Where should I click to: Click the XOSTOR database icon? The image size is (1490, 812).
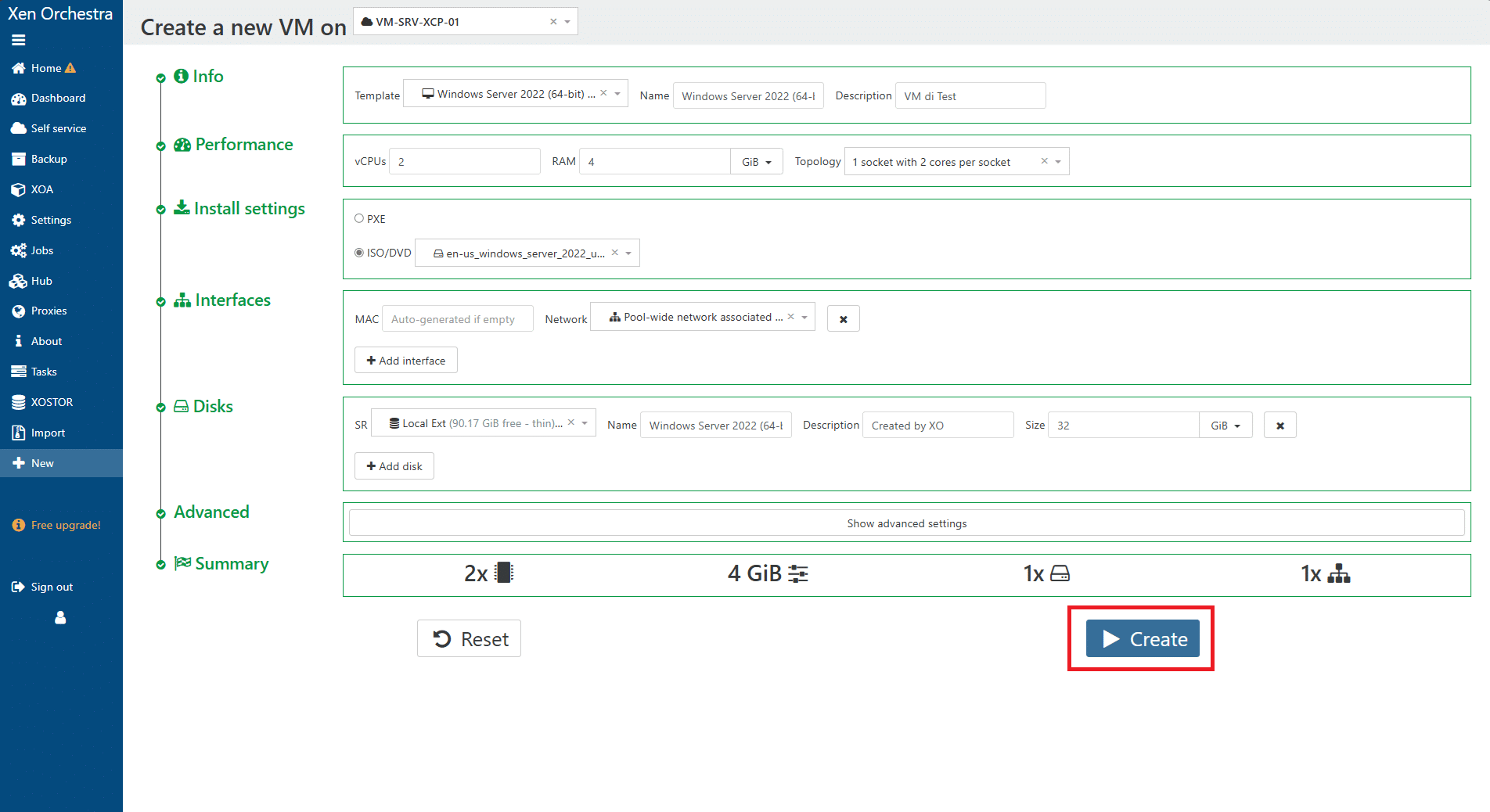click(19, 402)
